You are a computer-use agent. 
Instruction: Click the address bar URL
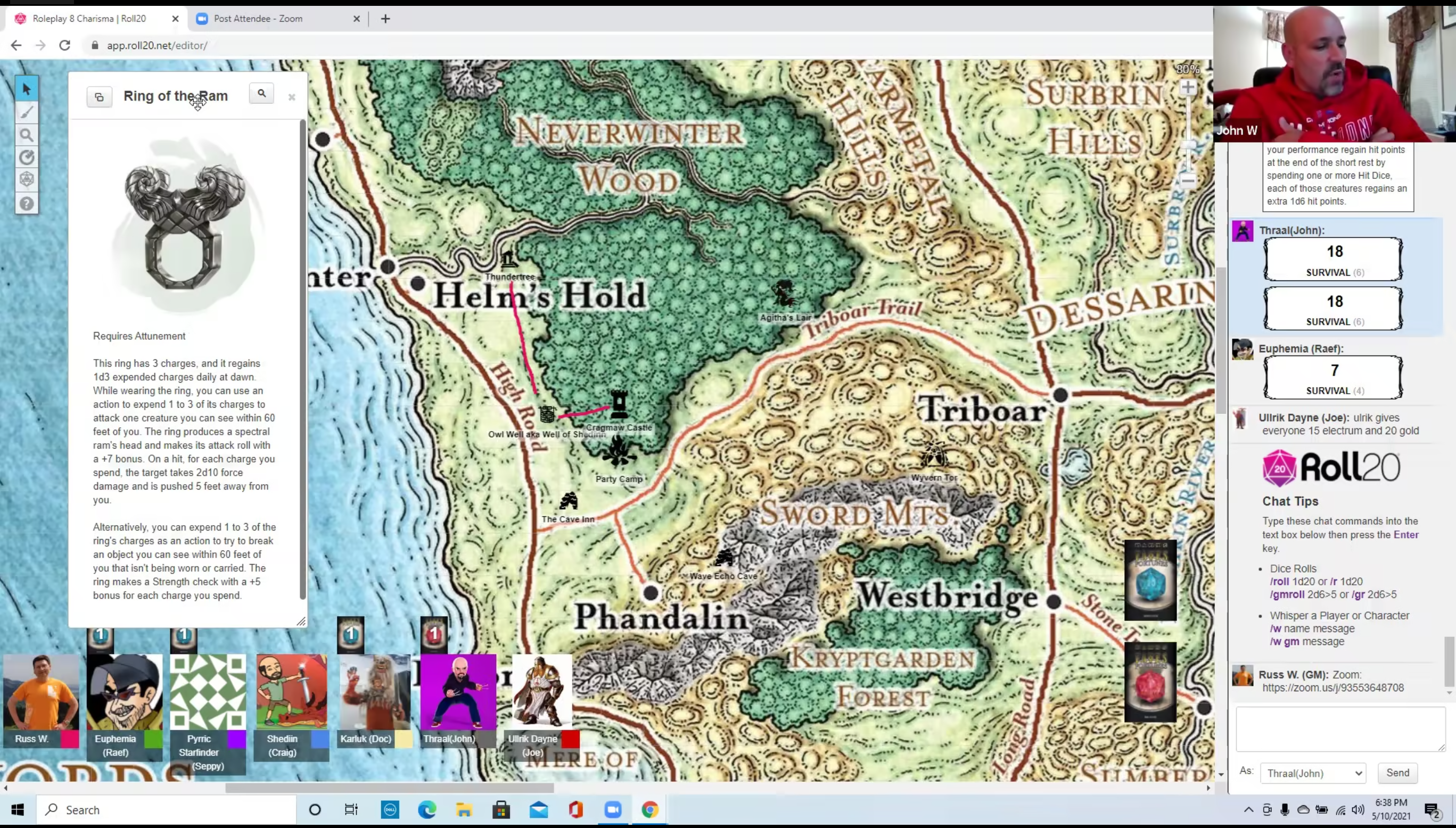pos(157,45)
